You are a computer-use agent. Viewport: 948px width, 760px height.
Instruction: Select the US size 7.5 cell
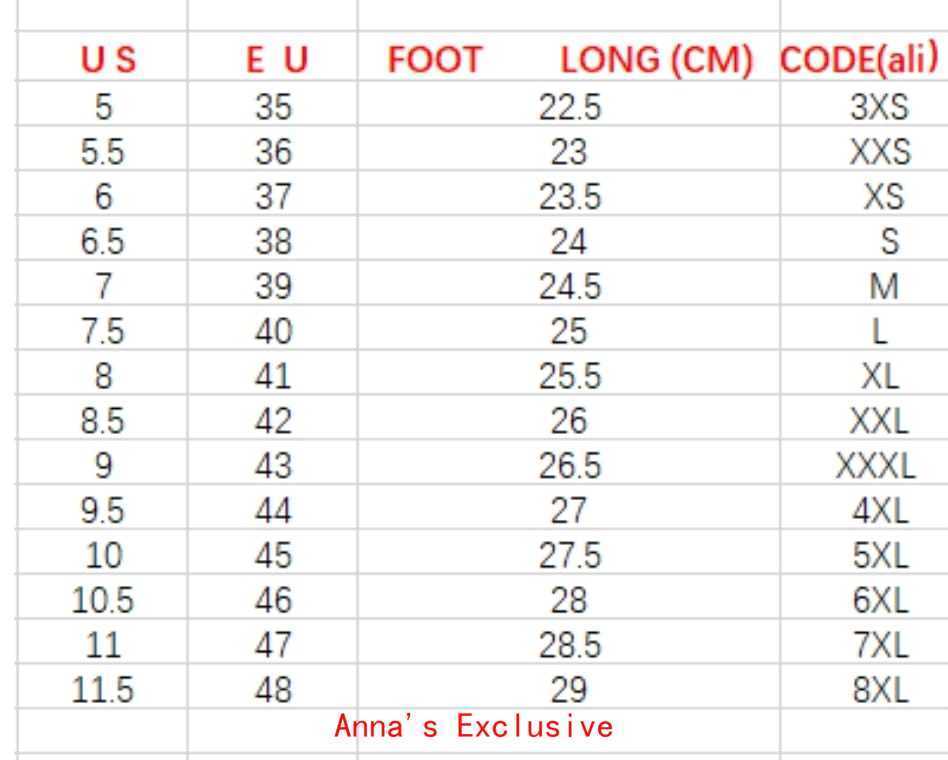tap(103, 331)
